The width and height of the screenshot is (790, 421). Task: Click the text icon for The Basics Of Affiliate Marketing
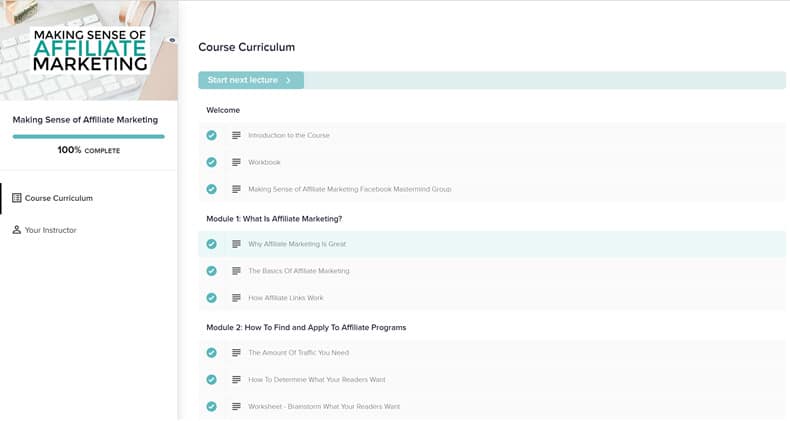point(236,271)
